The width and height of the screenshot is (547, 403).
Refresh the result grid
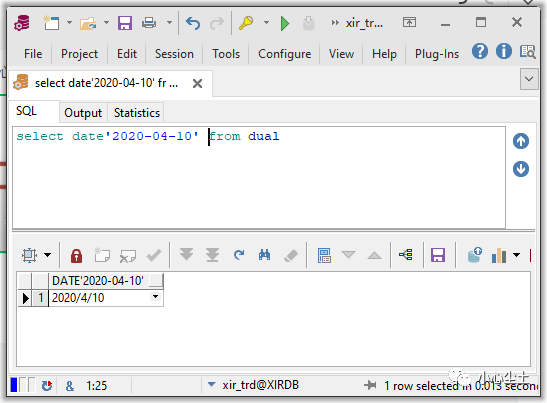click(239, 255)
